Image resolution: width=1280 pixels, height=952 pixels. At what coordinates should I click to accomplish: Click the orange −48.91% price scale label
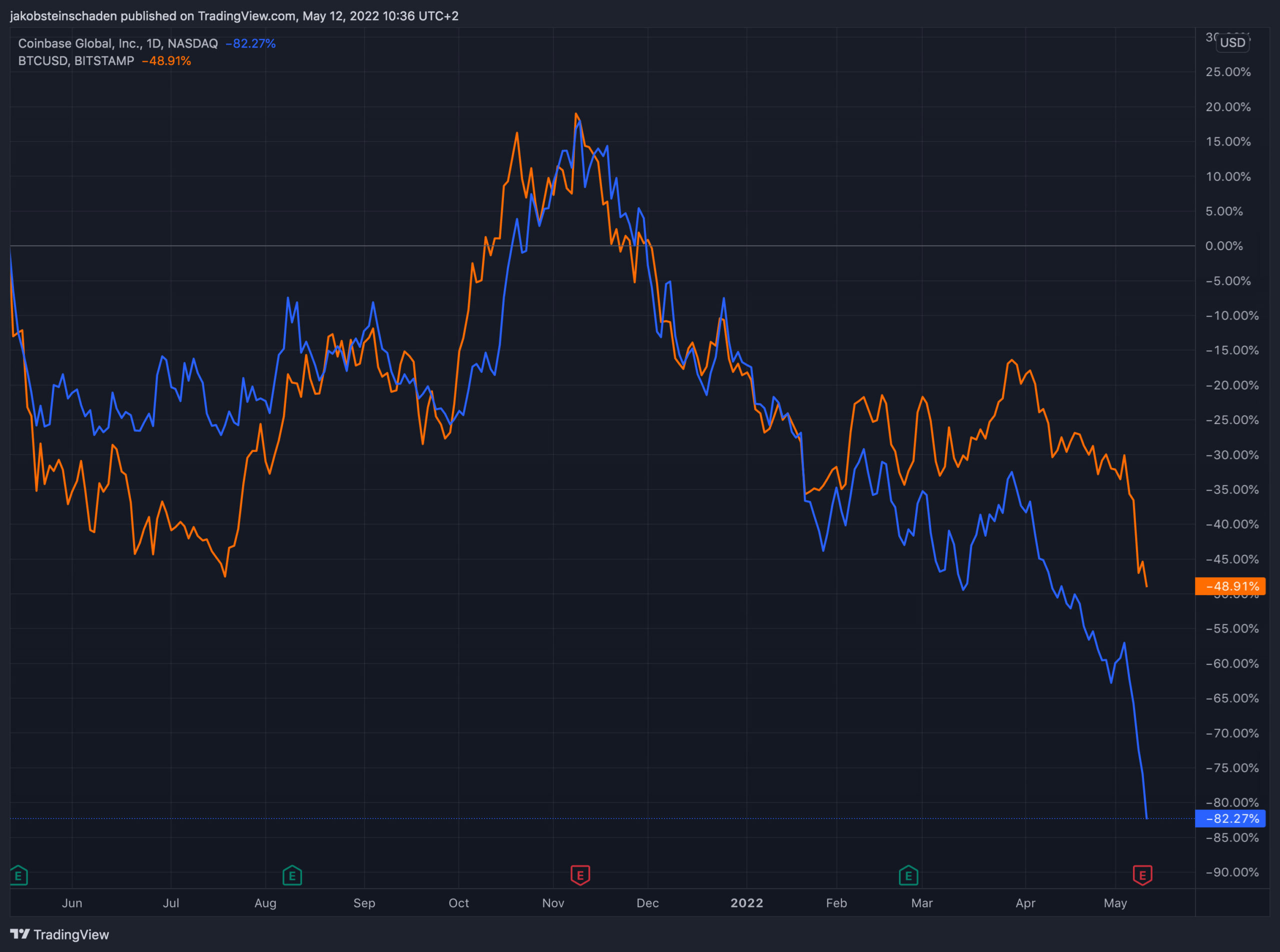1230,586
